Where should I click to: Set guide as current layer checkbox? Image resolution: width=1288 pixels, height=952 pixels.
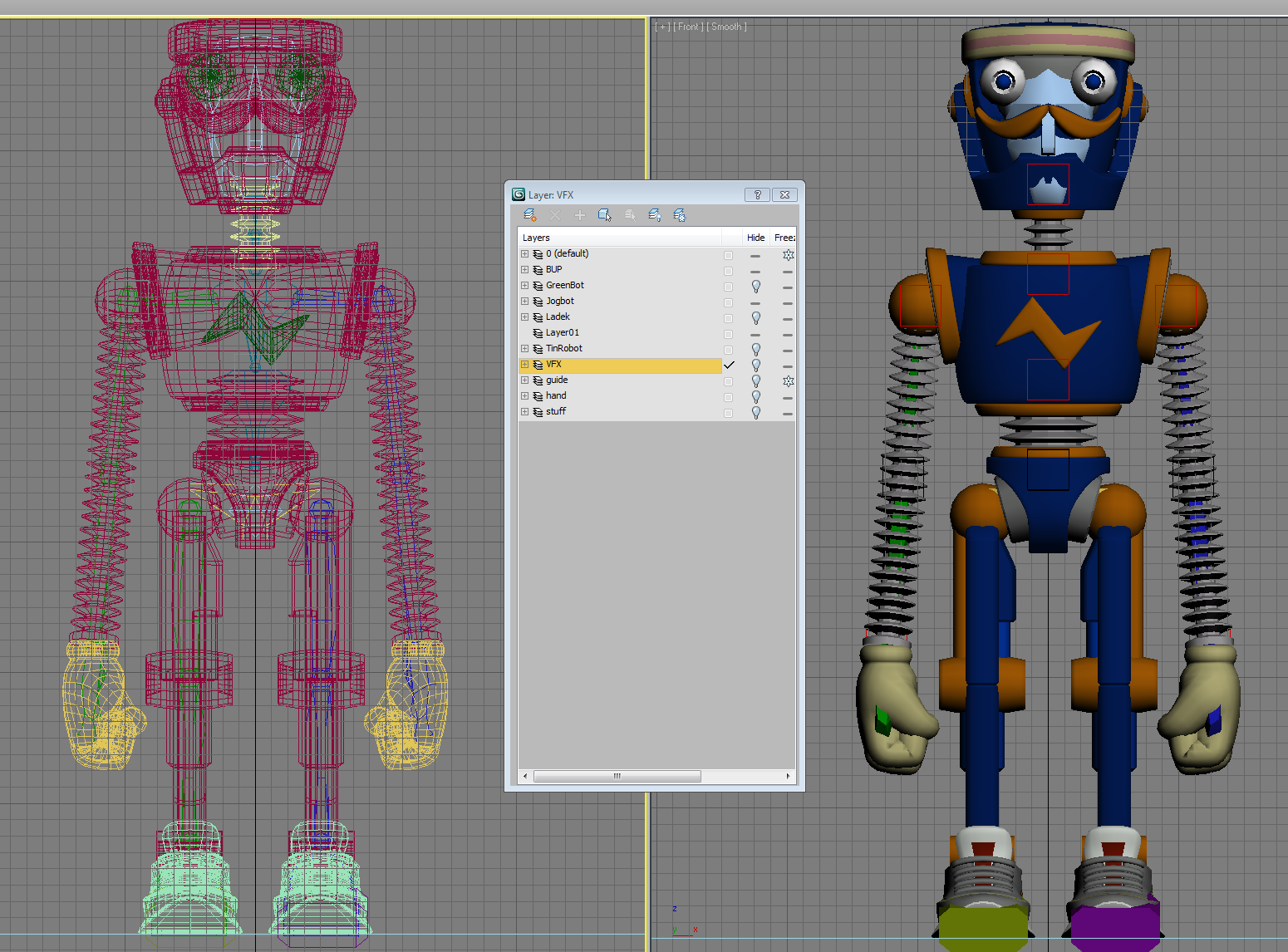tap(729, 381)
